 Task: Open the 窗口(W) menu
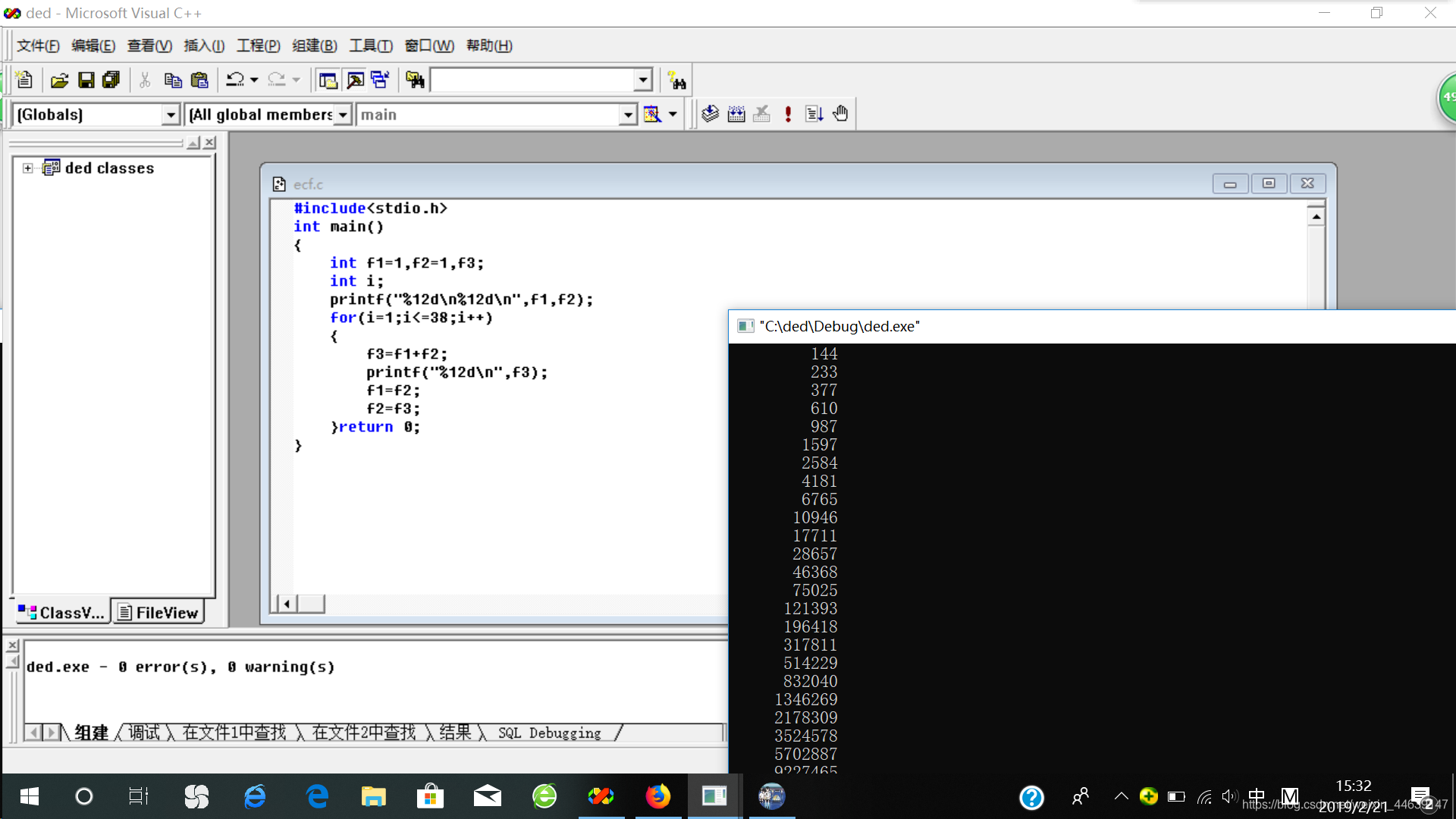tap(429, 45)
